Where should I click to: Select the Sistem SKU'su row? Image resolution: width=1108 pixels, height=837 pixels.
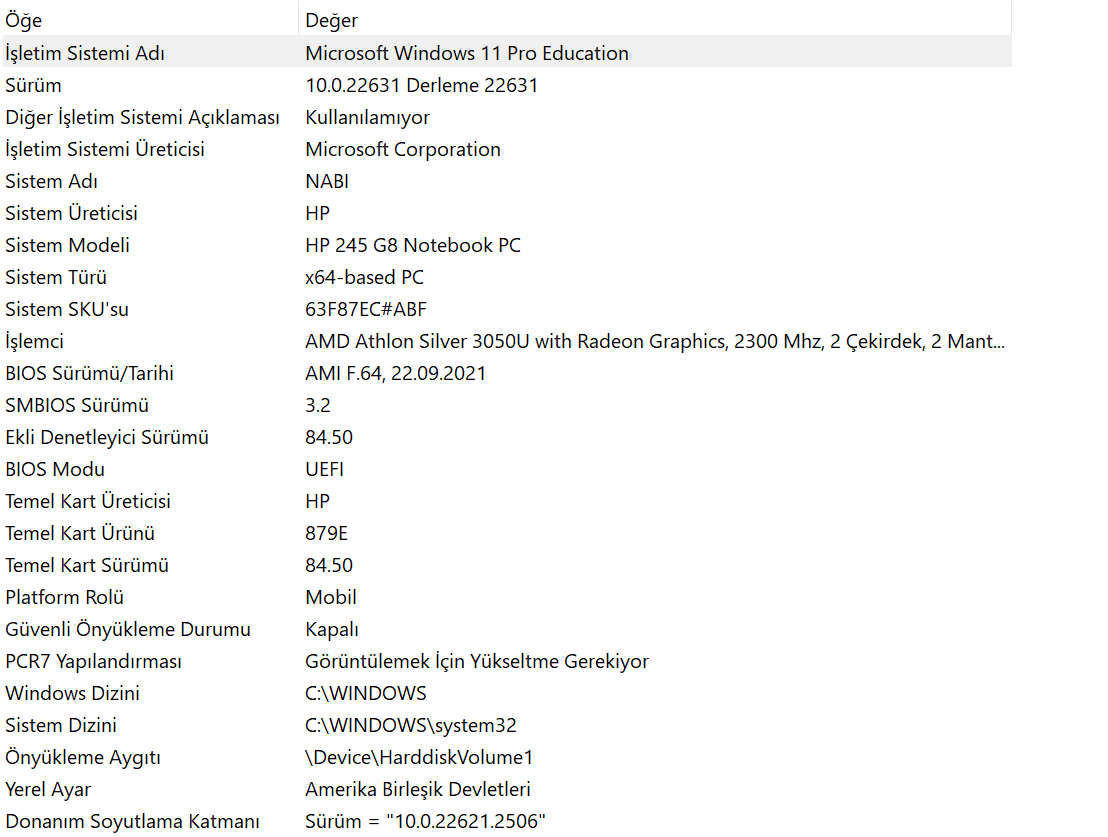(x=507, y=309)
